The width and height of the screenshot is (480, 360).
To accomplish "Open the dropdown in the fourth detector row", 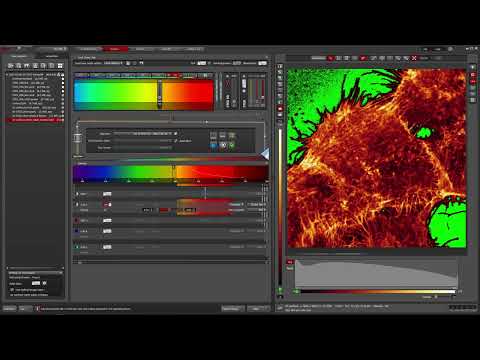I will click(236, 231).
